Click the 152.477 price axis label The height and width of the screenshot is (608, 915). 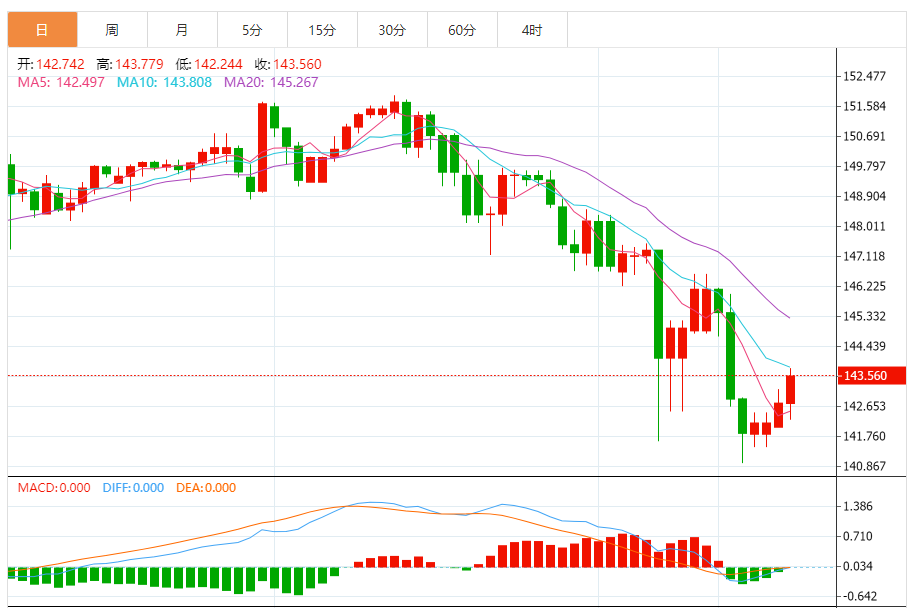pyautogui.click(x=864, y=76)
